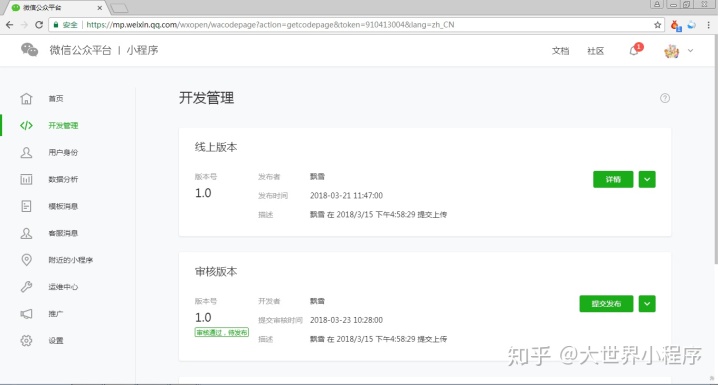Click the wrench icon for 运维中心

click(x=27, y=287)
